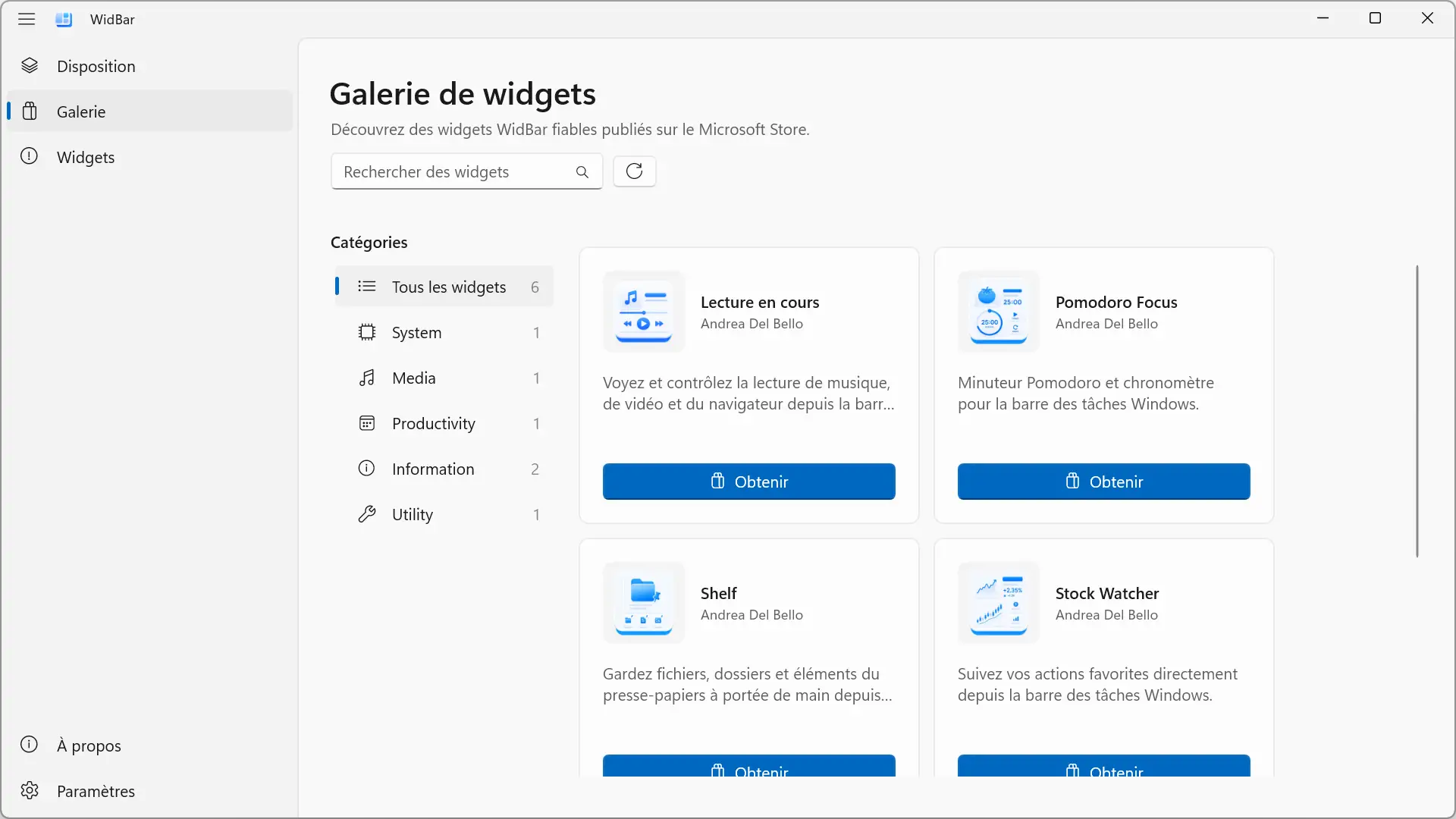Filter by System category
The image size is (1456, 819).
(x=444, y=332)
